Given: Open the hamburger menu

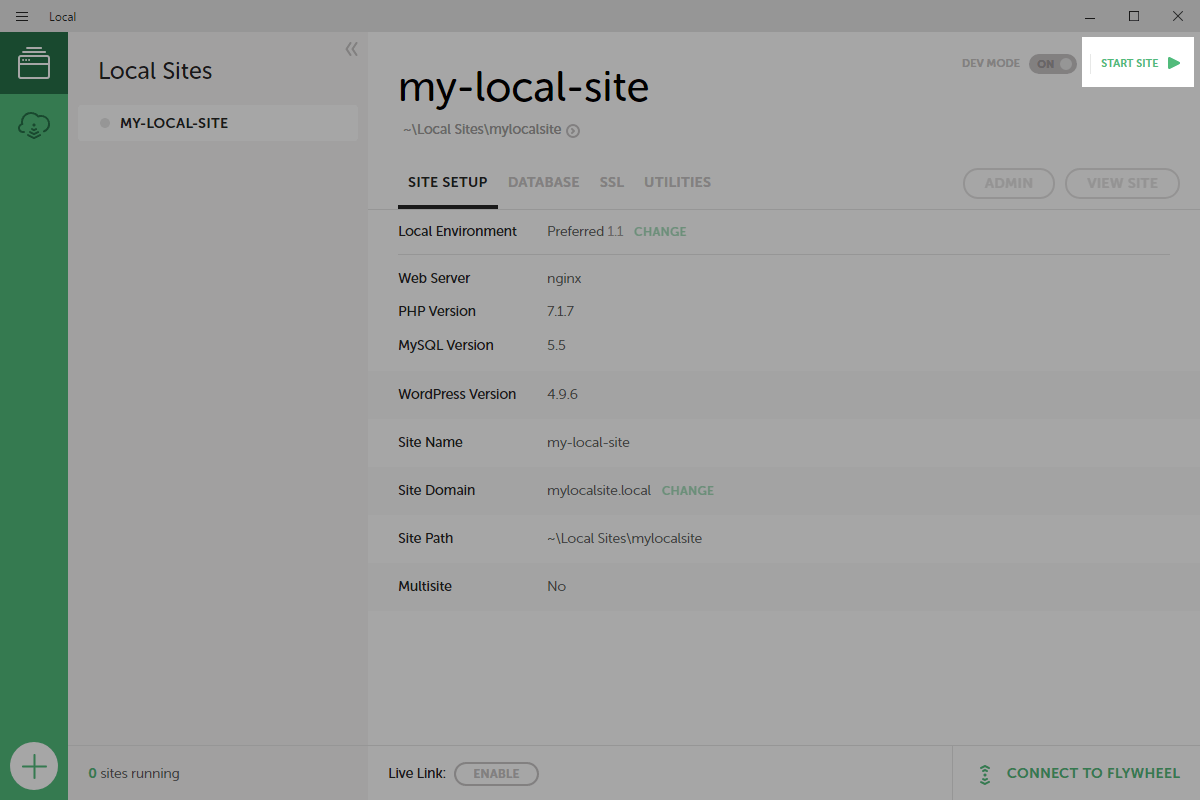Looking at the screenshot, I should pos(22,16).
